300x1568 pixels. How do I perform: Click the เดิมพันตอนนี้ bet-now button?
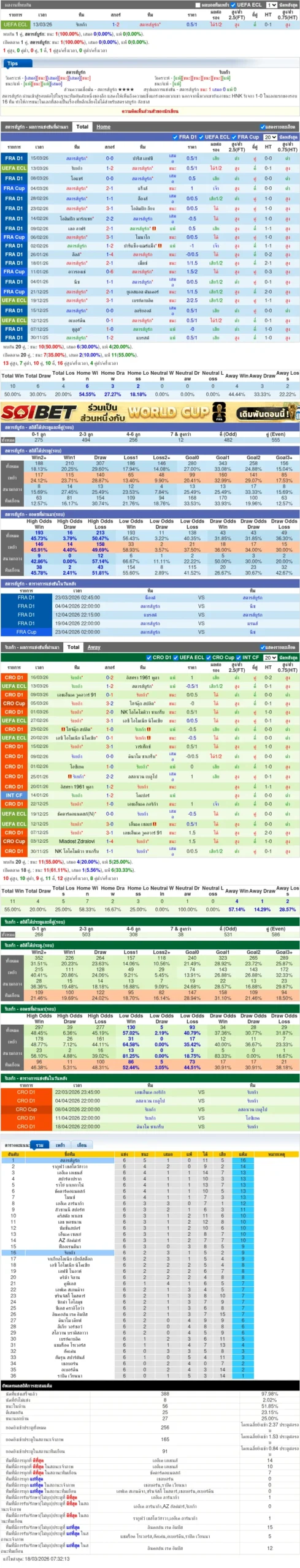point(266,413)
